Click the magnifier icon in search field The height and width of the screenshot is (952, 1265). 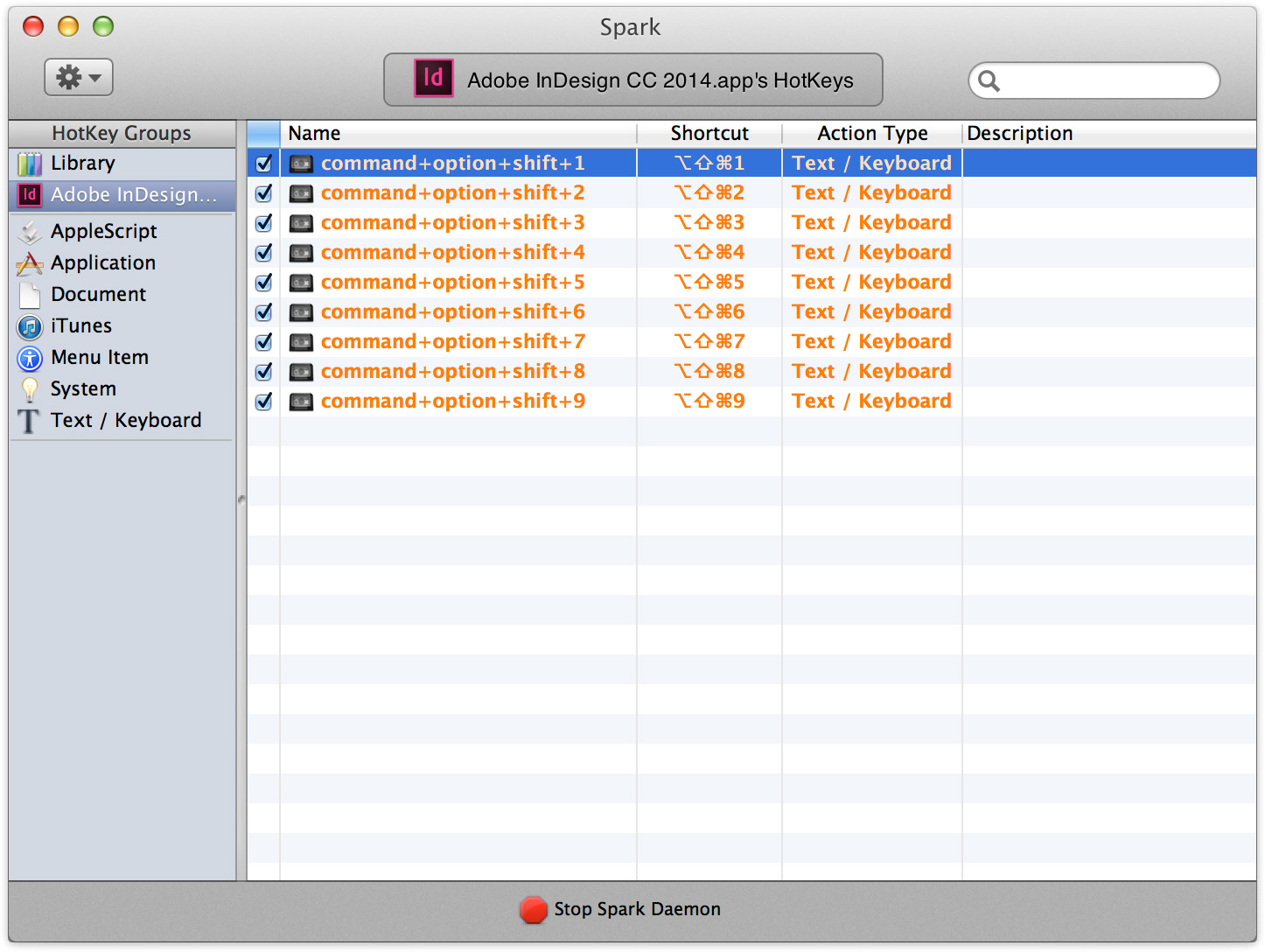click(x=989, y=80)
